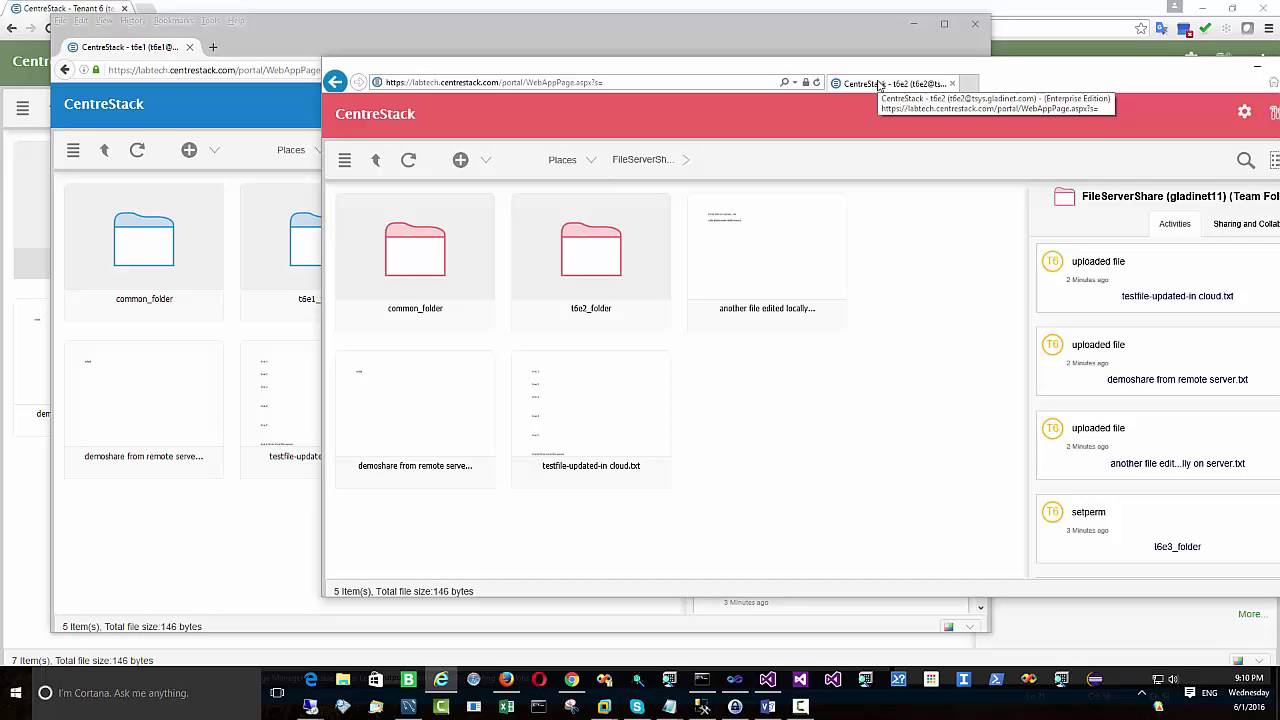Viewport: 1280px width, 720px height.
Task: Click 'testfile-updated-in cloud.txt' in the activity list
Action: (1177, 296)
